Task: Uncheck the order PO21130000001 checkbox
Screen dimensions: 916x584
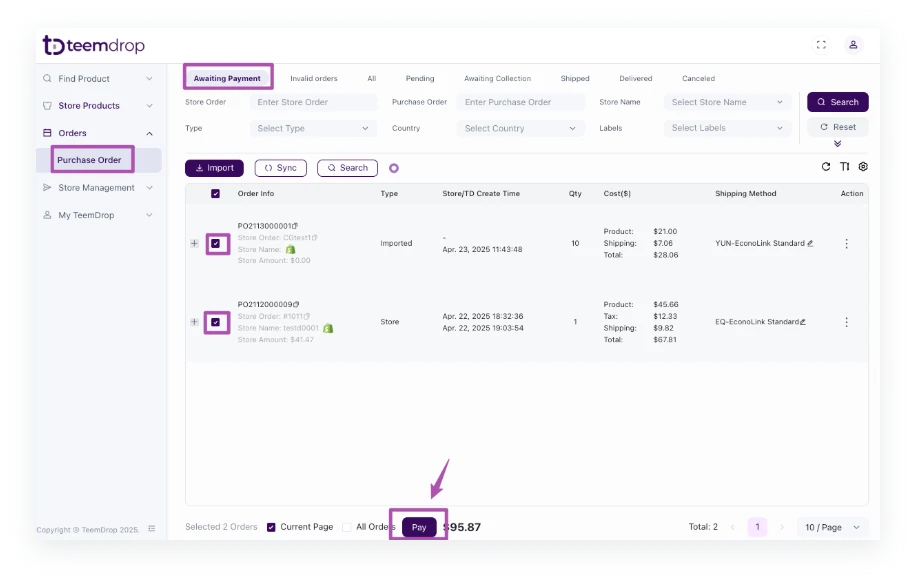Action: tap(216, 243)
